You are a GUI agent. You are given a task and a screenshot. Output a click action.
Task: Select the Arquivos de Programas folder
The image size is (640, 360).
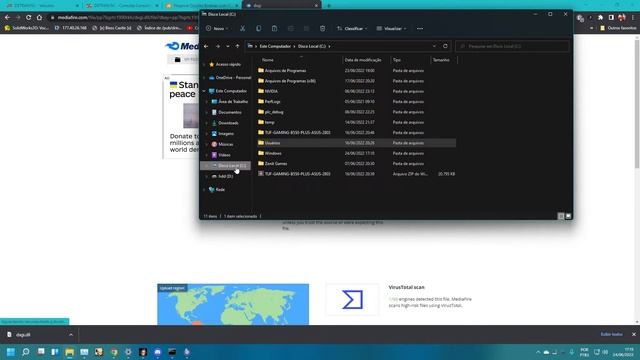pyautogui.click(x=285, y=71)
